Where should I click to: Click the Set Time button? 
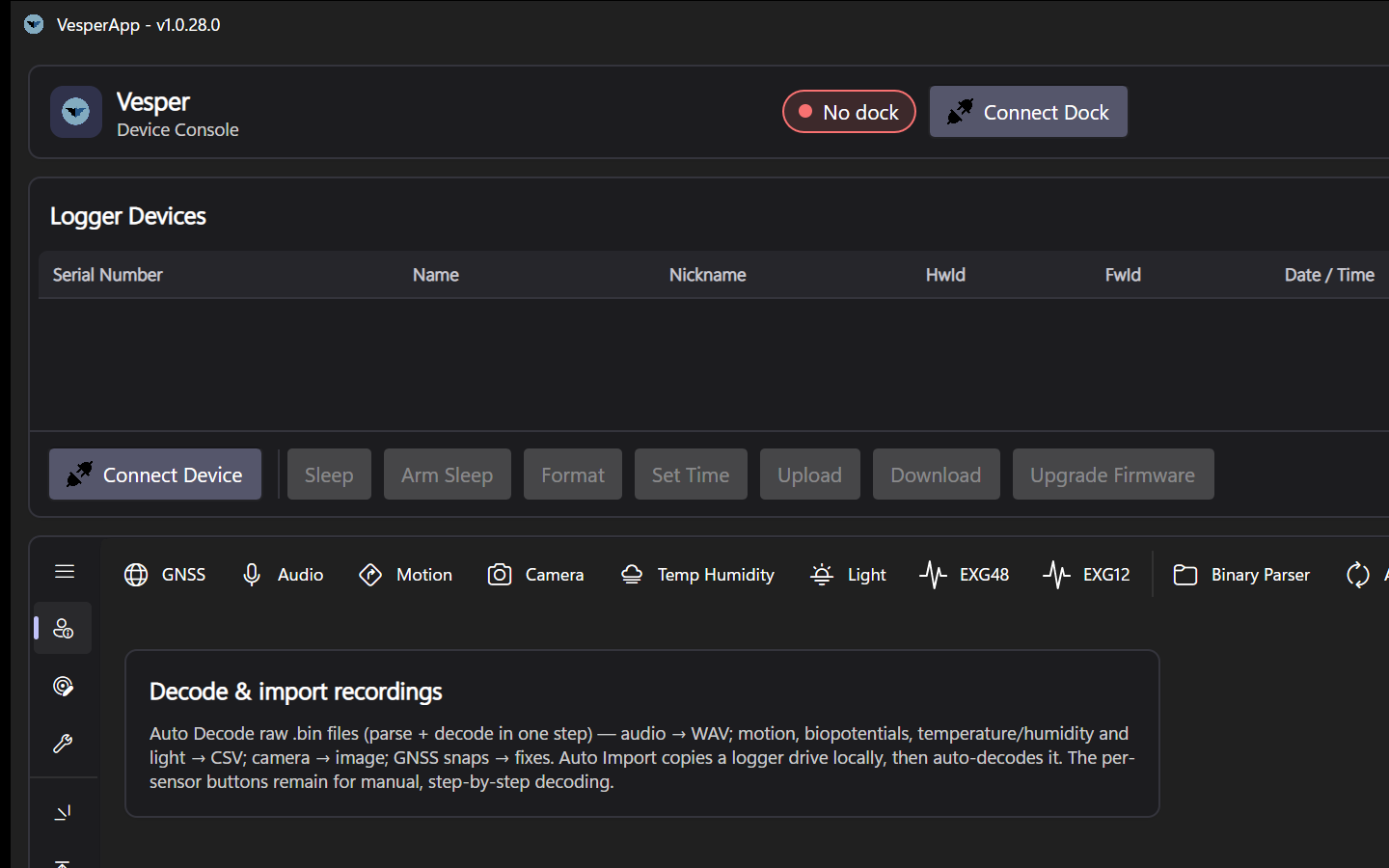(x=691, y=475)
